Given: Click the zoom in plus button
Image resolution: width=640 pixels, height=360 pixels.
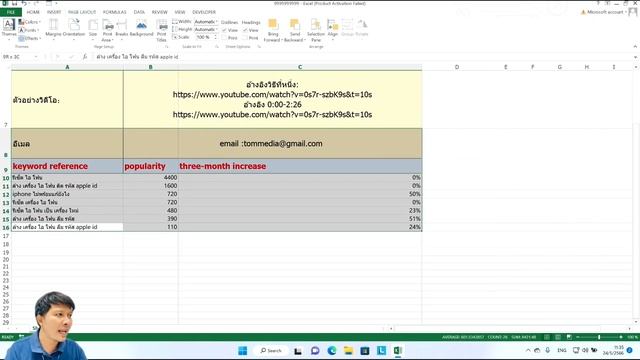Looking at the screenshot, I should tap(621, 337).
